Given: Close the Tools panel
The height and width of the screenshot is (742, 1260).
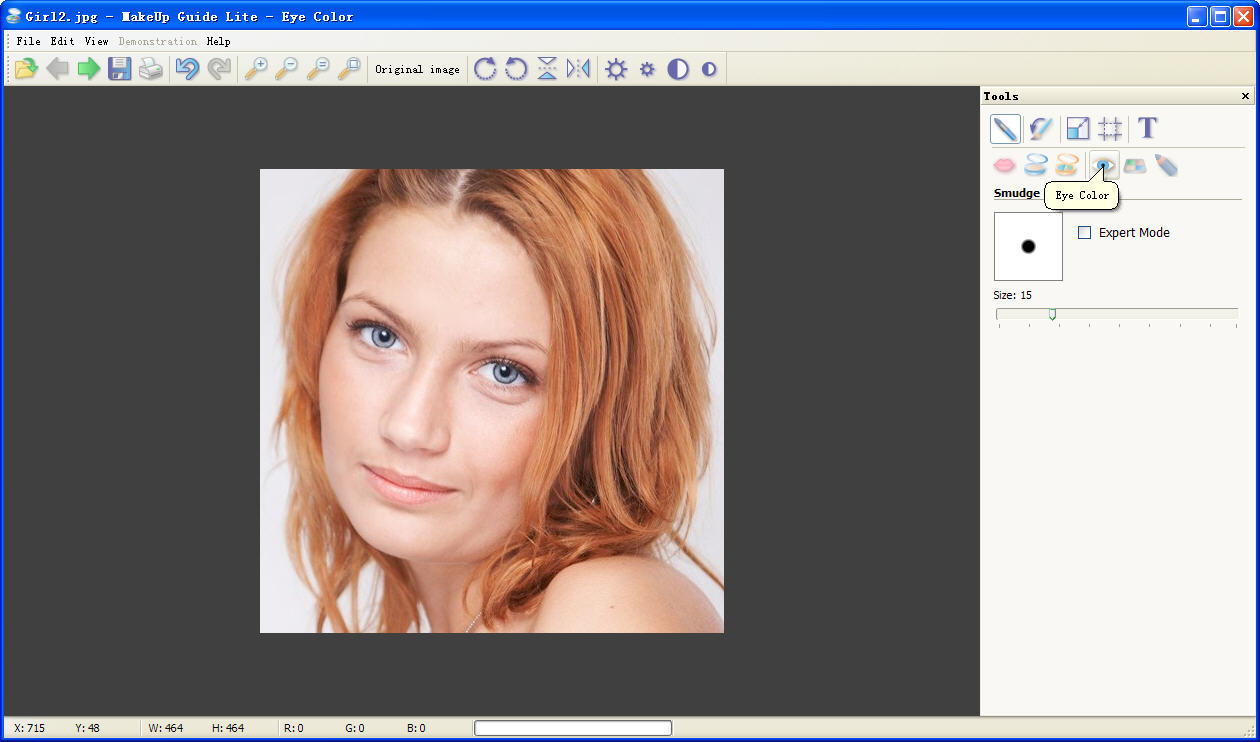Looking at the screenshot, I should [x=1245, y=96].
